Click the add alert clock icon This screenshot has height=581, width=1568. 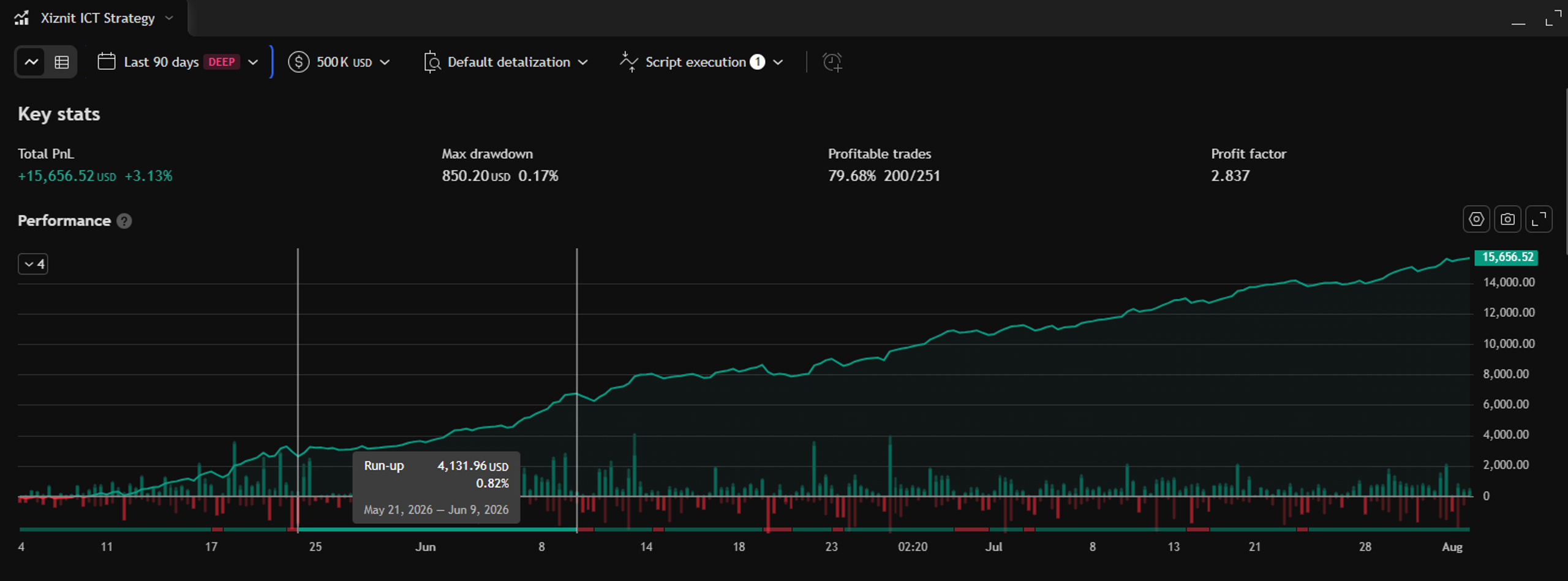pos(832,62)
